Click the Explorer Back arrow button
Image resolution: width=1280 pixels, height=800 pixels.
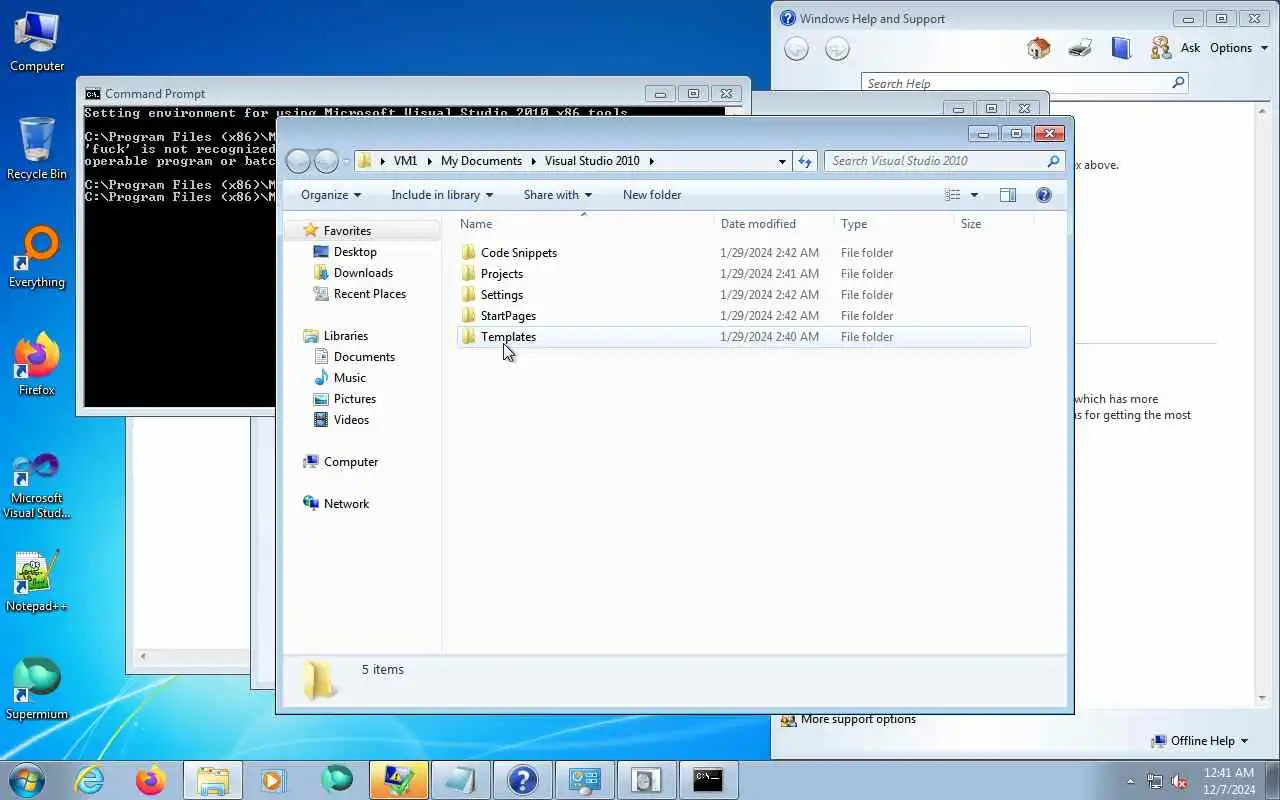(298, 161)
